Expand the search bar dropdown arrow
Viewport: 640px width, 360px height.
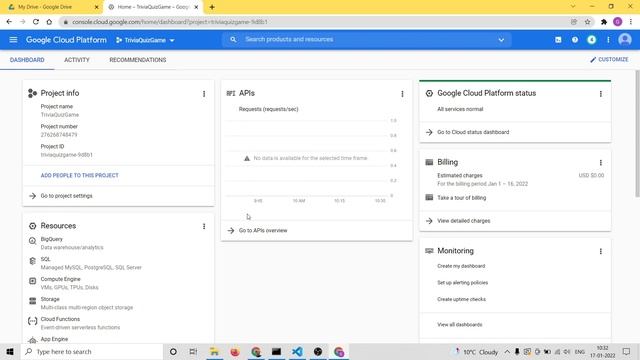(x=501, y=40)
